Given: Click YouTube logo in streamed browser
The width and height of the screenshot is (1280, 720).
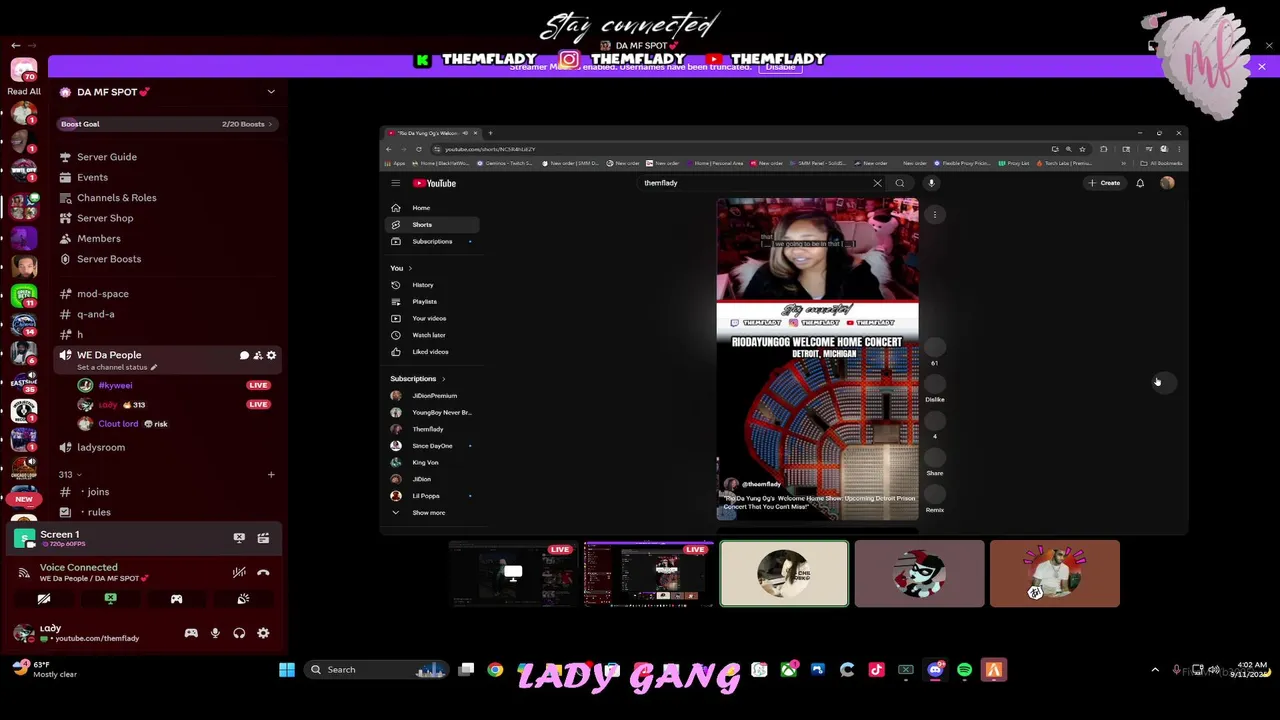Looking at the screenshot, I should coord(435,183).
